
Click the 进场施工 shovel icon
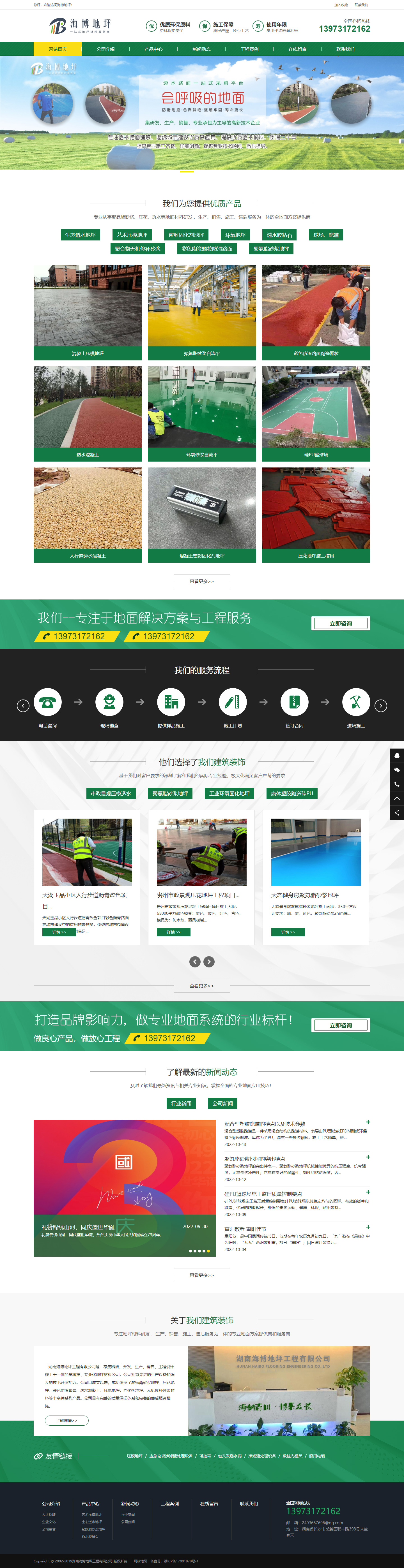356,702
